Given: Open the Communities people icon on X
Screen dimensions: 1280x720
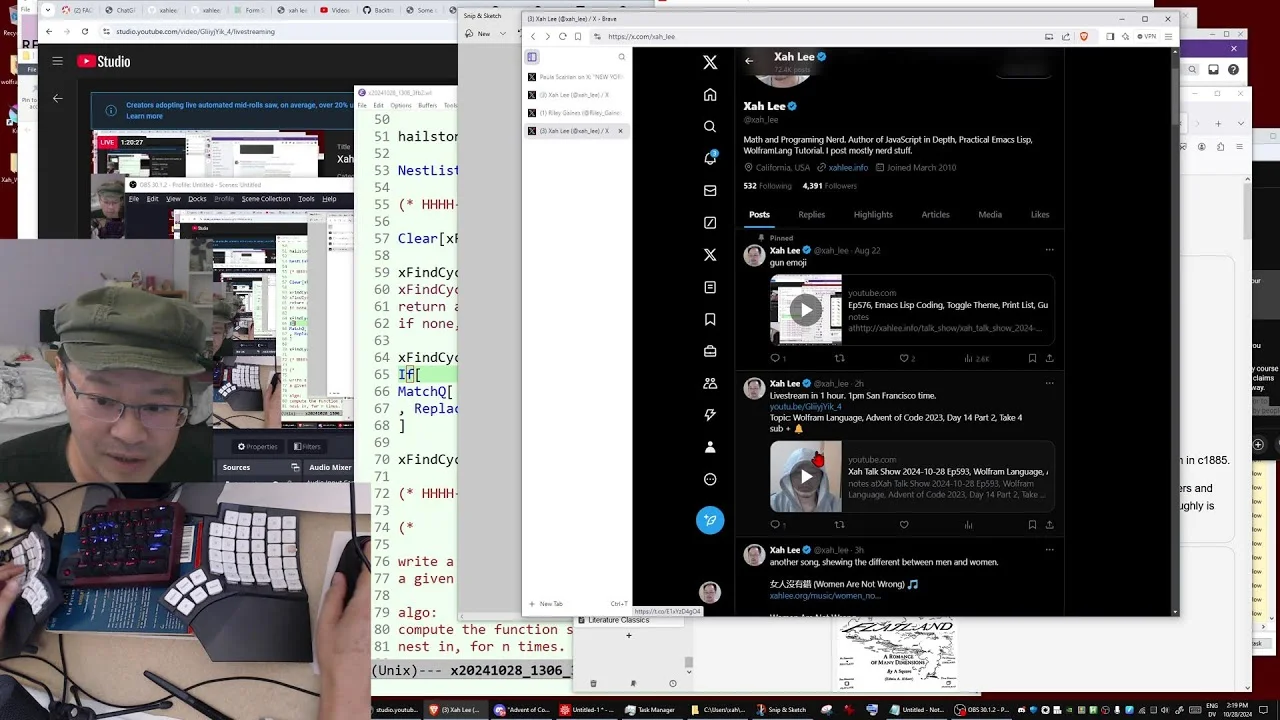Looking at the screenshot, I should (710, 383).
